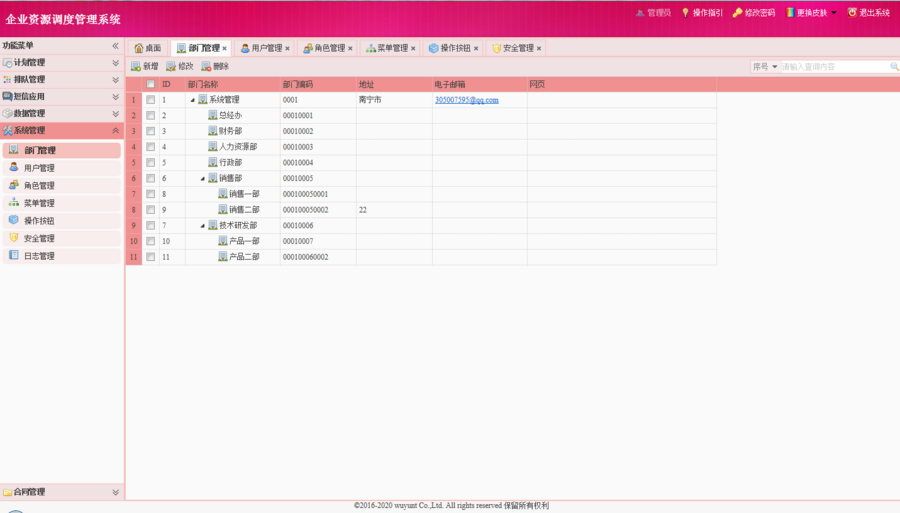The image size is (900, 513).
Task: Switch to the 桌面 tab
Action: tap(148, 48)
